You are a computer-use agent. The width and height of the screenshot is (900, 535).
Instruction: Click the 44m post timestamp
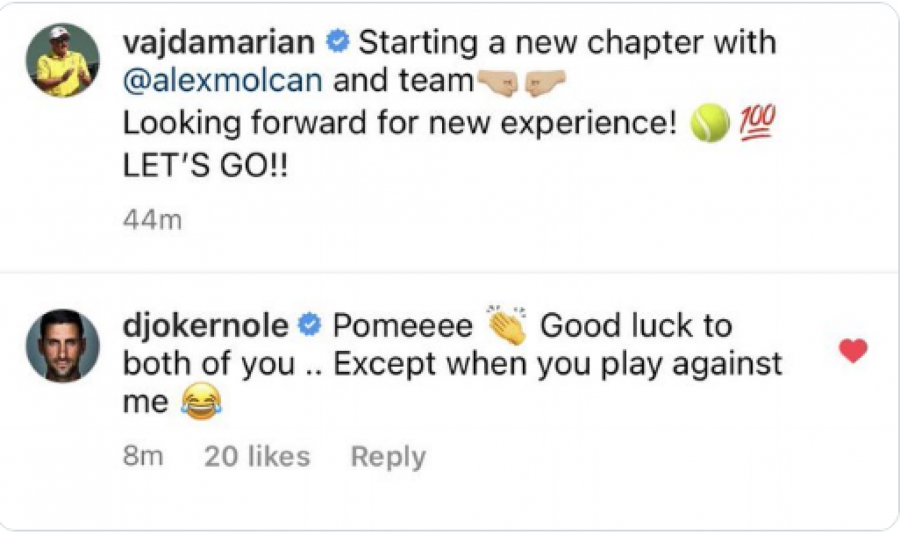click(x=151, y=220)
